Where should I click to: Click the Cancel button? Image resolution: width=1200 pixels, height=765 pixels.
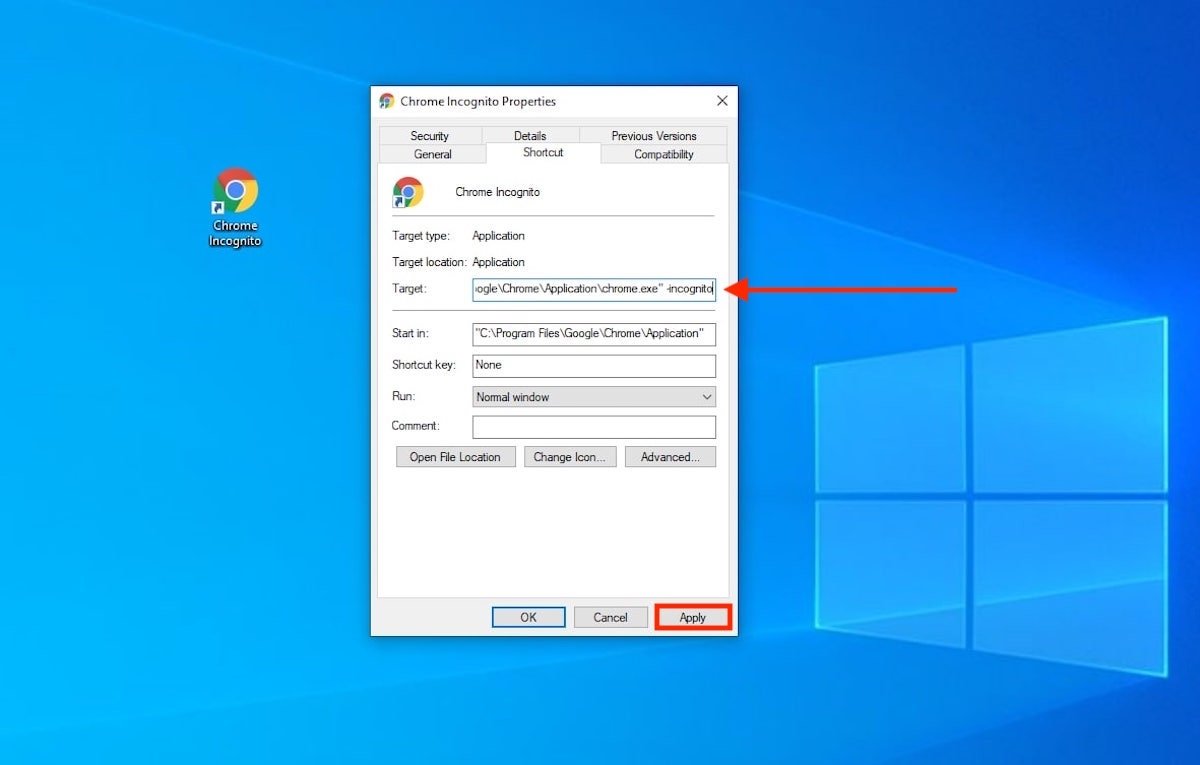[x=610, y=617]
